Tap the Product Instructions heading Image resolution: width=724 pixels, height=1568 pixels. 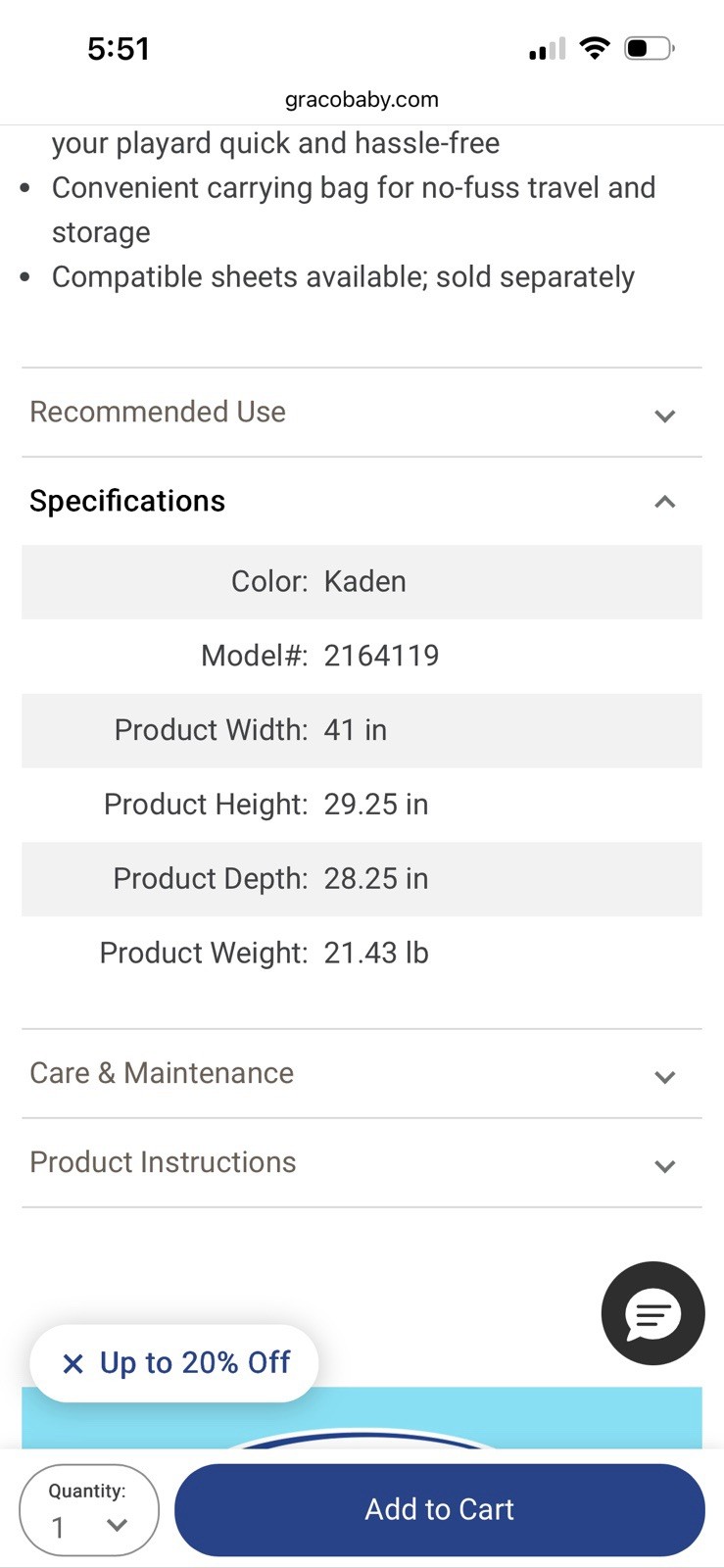tap(163, 1162)
